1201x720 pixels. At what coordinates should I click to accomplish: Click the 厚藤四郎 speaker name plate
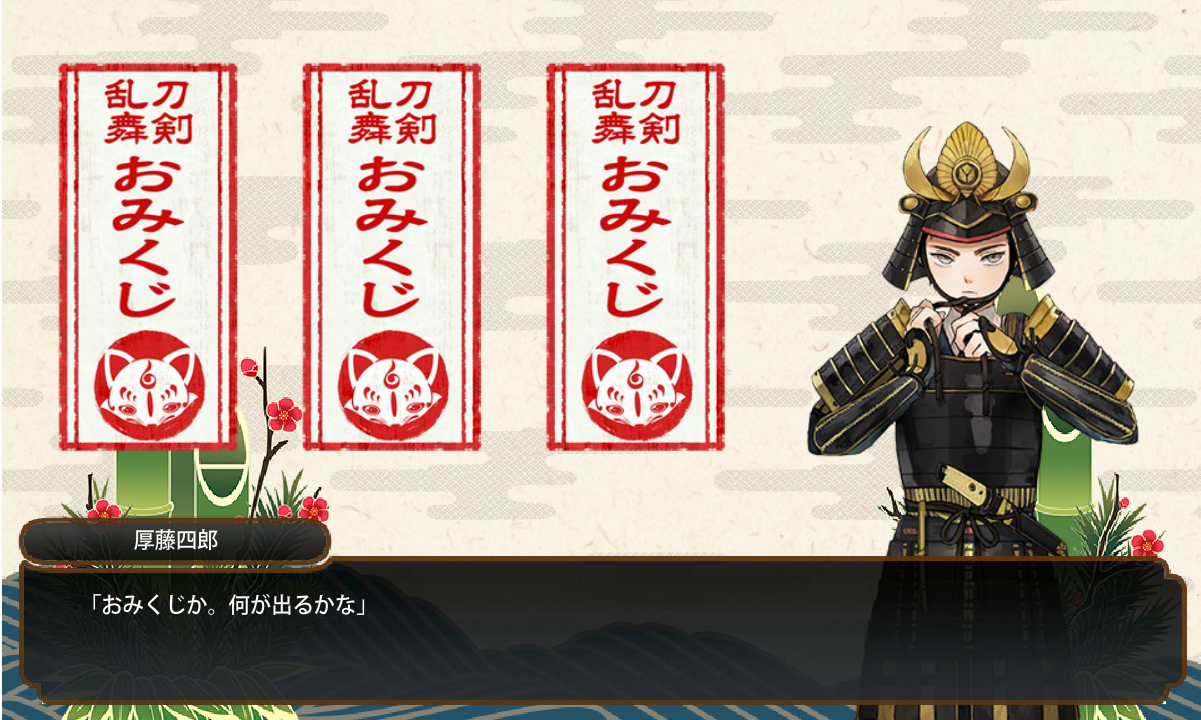[x=175, y=542]
